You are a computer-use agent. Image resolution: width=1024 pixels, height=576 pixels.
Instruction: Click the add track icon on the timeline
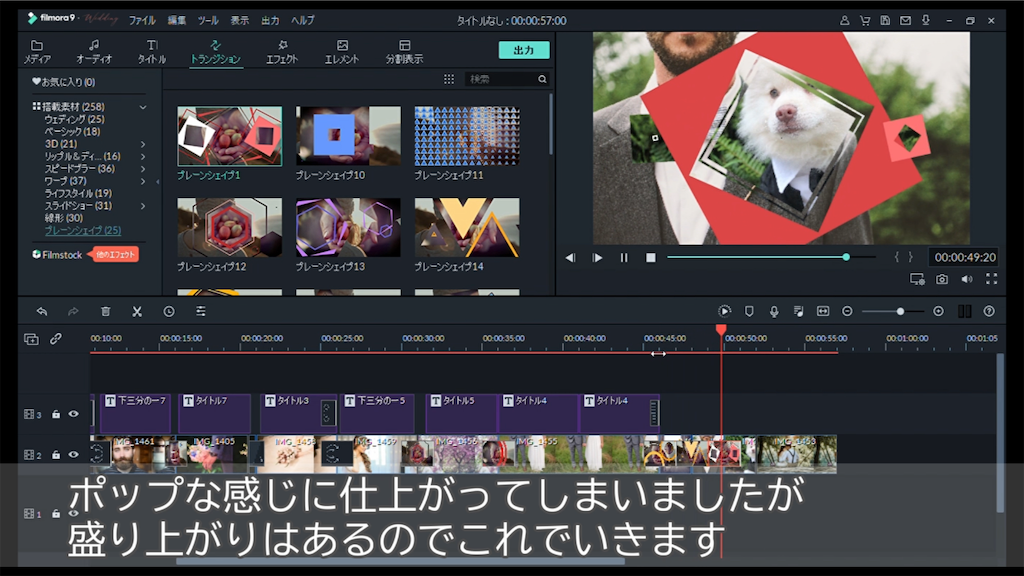pyautogui.click(x=31, y=339)
